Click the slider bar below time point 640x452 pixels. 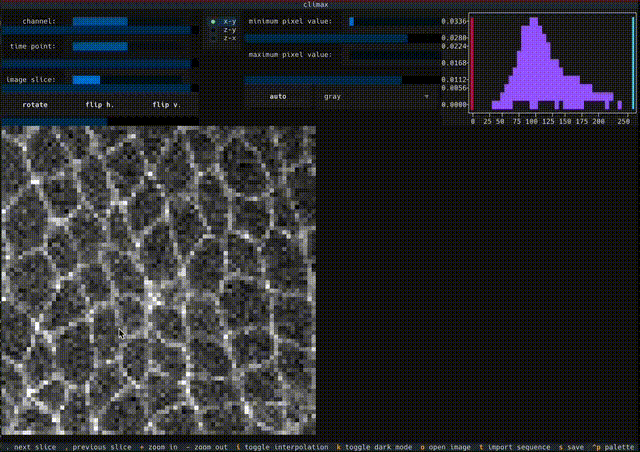[x=100, y=64]
